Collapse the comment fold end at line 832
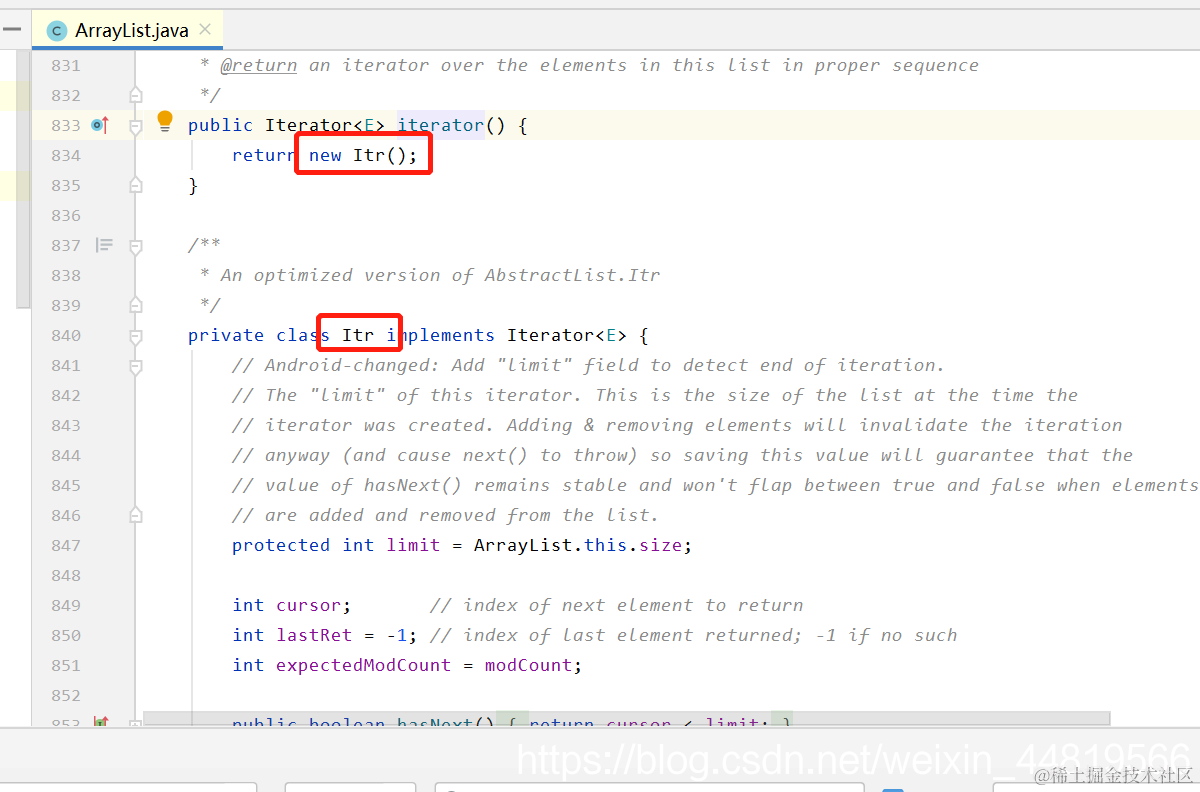 tap(136, 95)
